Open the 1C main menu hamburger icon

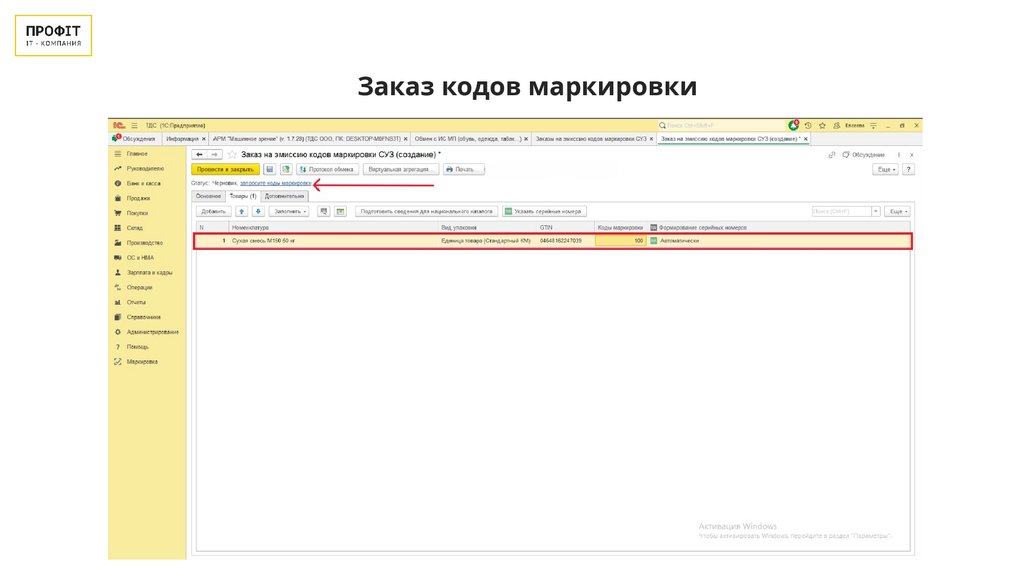135,125
